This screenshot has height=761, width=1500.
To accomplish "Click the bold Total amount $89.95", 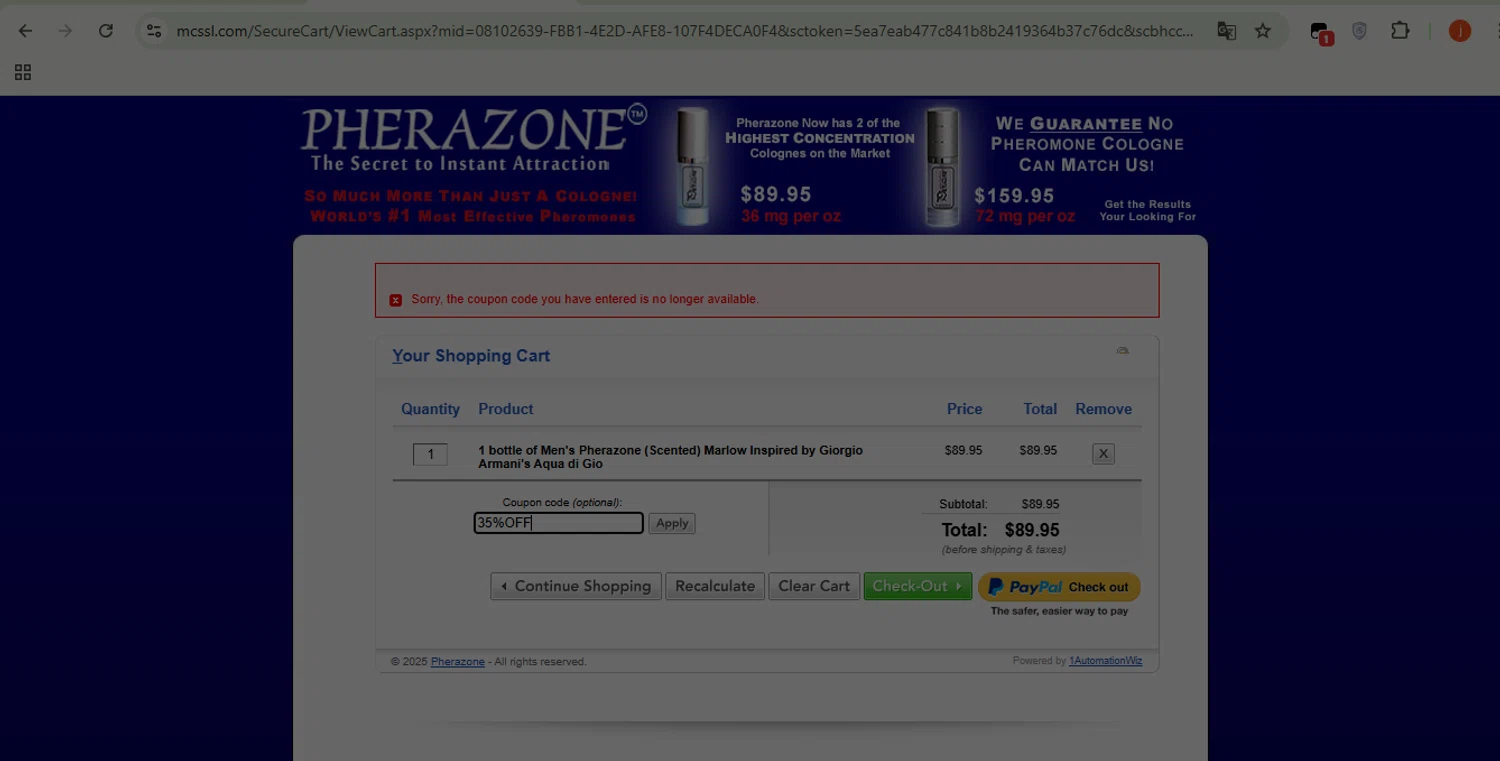I will click(x=1032, y=530).
